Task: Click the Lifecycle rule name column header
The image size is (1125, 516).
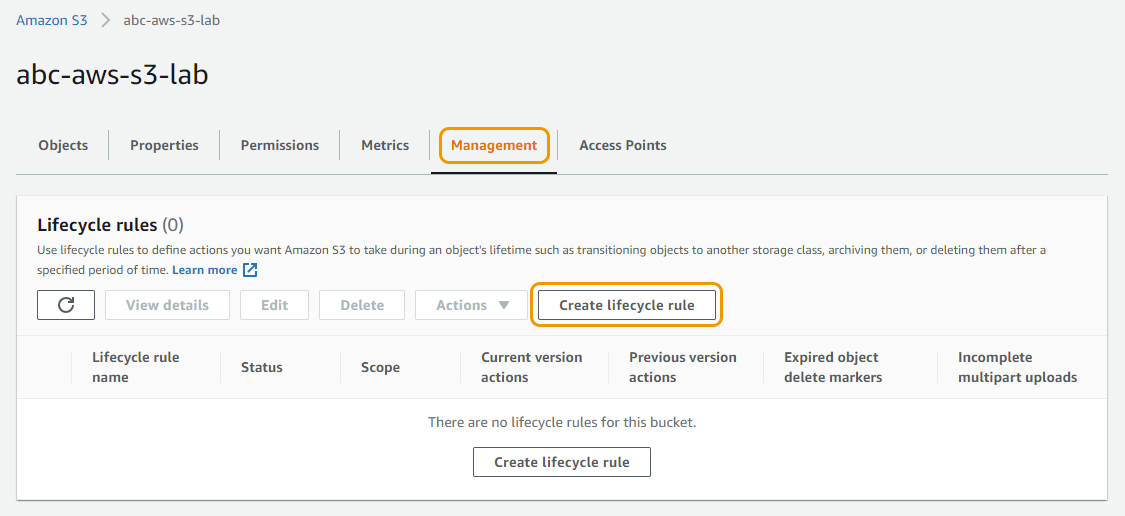Action: tap(136, 367)
